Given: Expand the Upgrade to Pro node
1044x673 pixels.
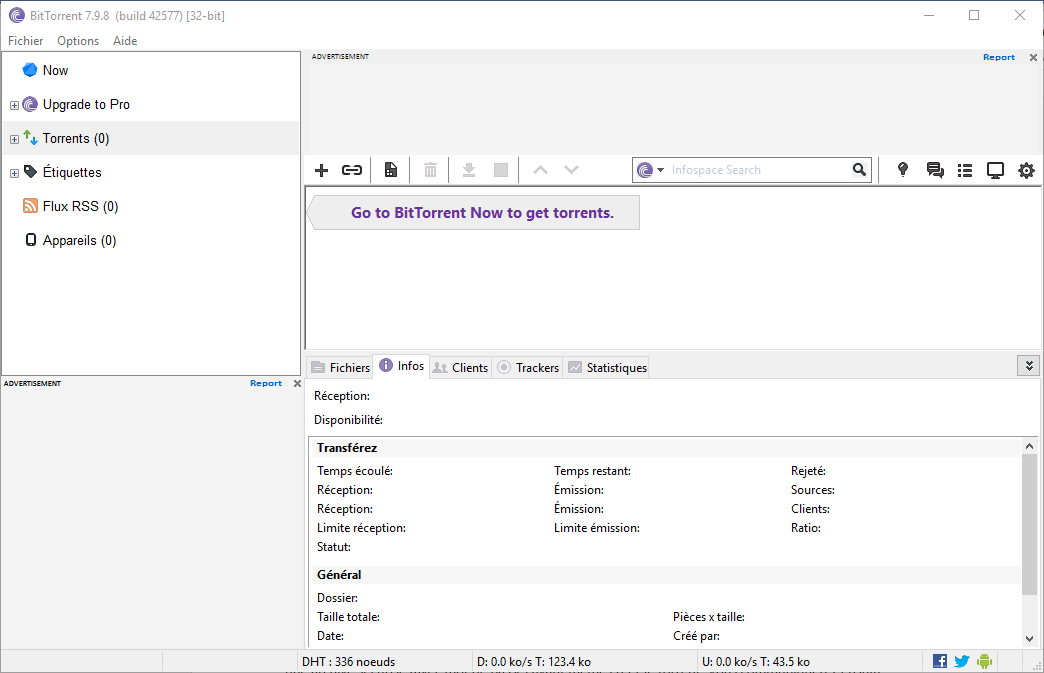Looking at the screenshot, I should point(14,105).
